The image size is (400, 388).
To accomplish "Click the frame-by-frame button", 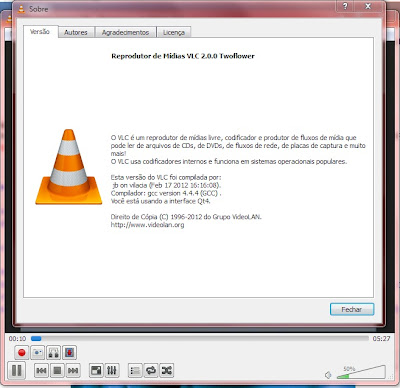I will (69, 352).
